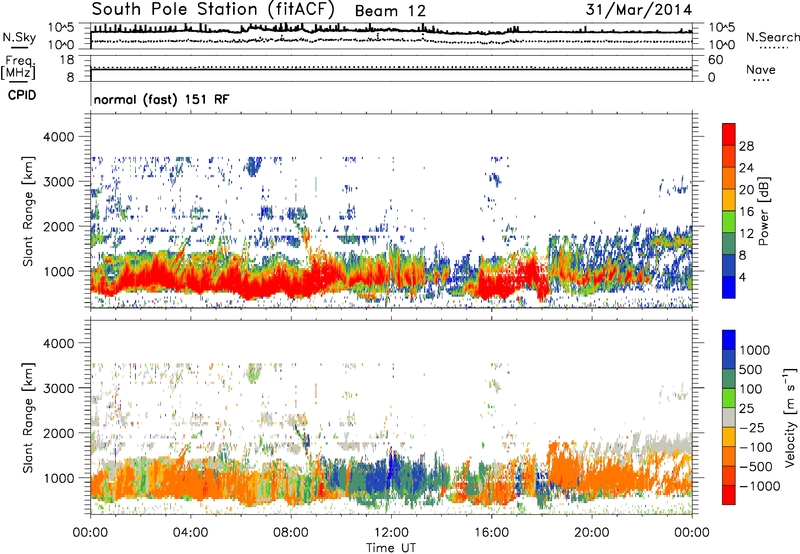The image size is (800, 554).
Task: Click the date '31/Mar/2014'
Action: [x=639, y=10]
